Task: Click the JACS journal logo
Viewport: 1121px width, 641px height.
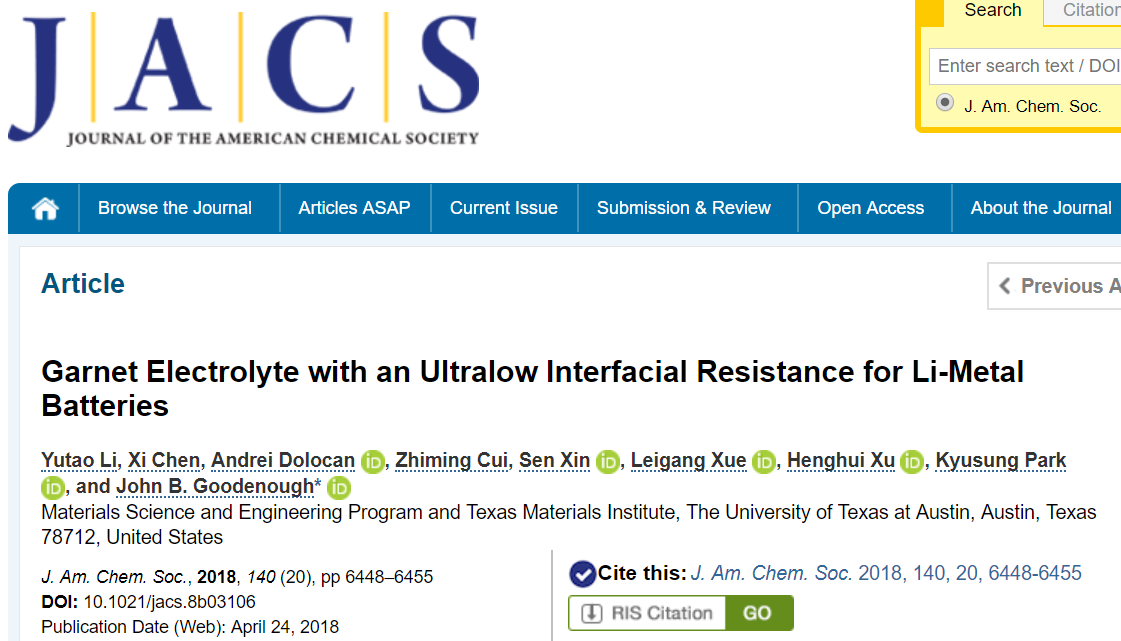Action: coord(244,79)
